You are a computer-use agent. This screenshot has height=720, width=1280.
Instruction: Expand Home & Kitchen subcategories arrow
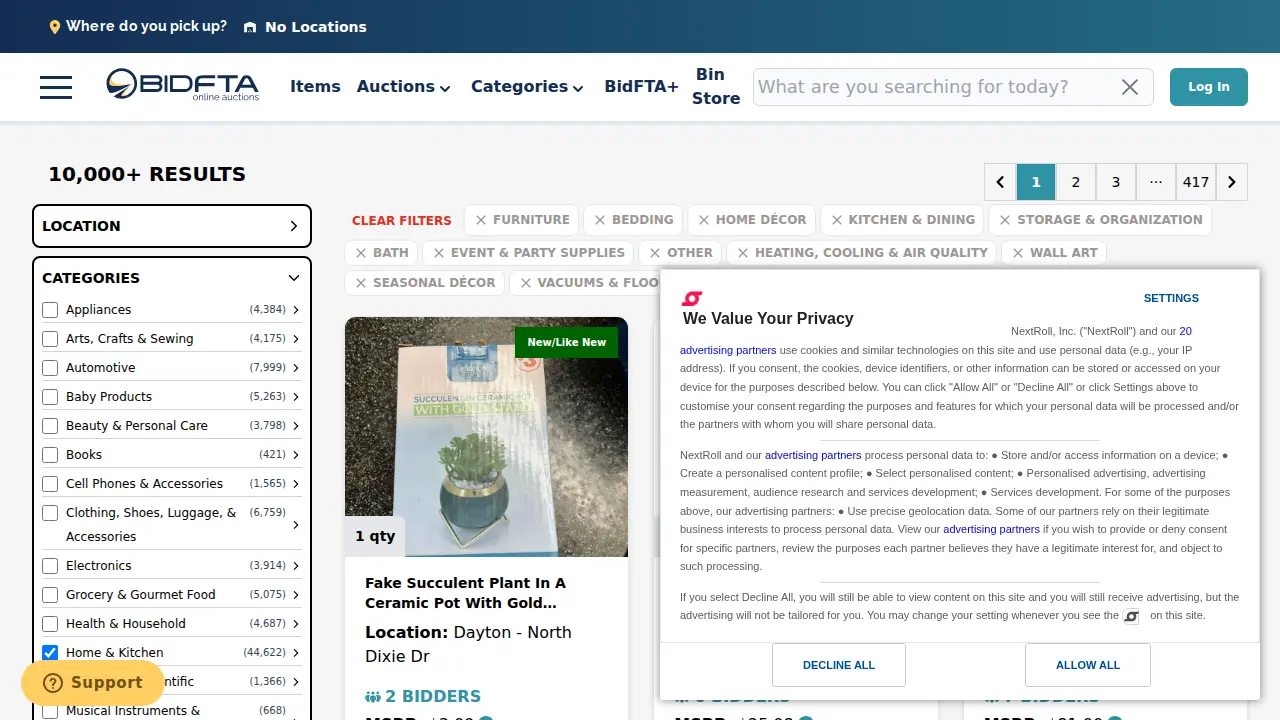click(x=296, y=654)
